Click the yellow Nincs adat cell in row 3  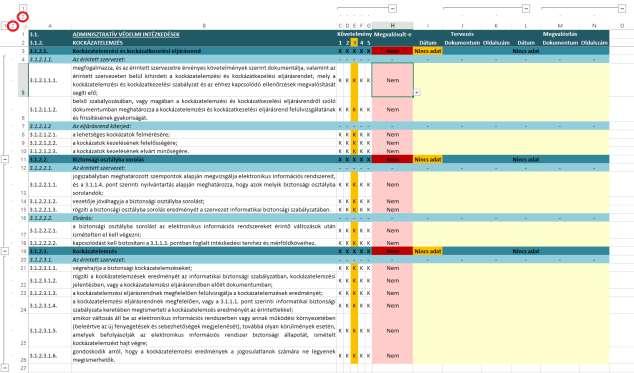(428, 51)
